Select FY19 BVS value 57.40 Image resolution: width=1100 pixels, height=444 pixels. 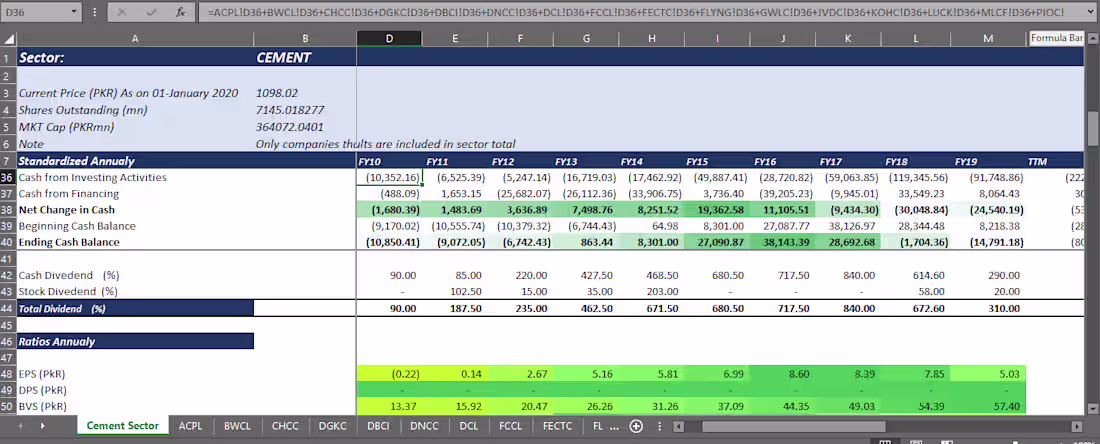989,407
